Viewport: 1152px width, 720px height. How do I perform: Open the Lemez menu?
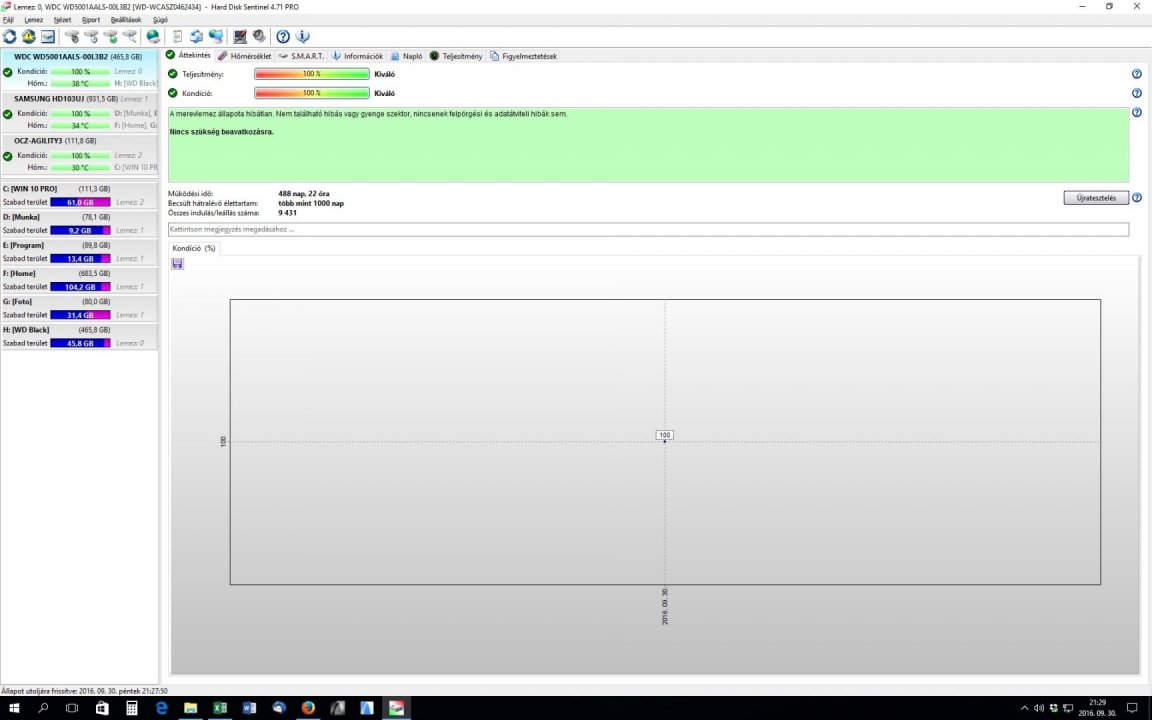coord(34,20)
